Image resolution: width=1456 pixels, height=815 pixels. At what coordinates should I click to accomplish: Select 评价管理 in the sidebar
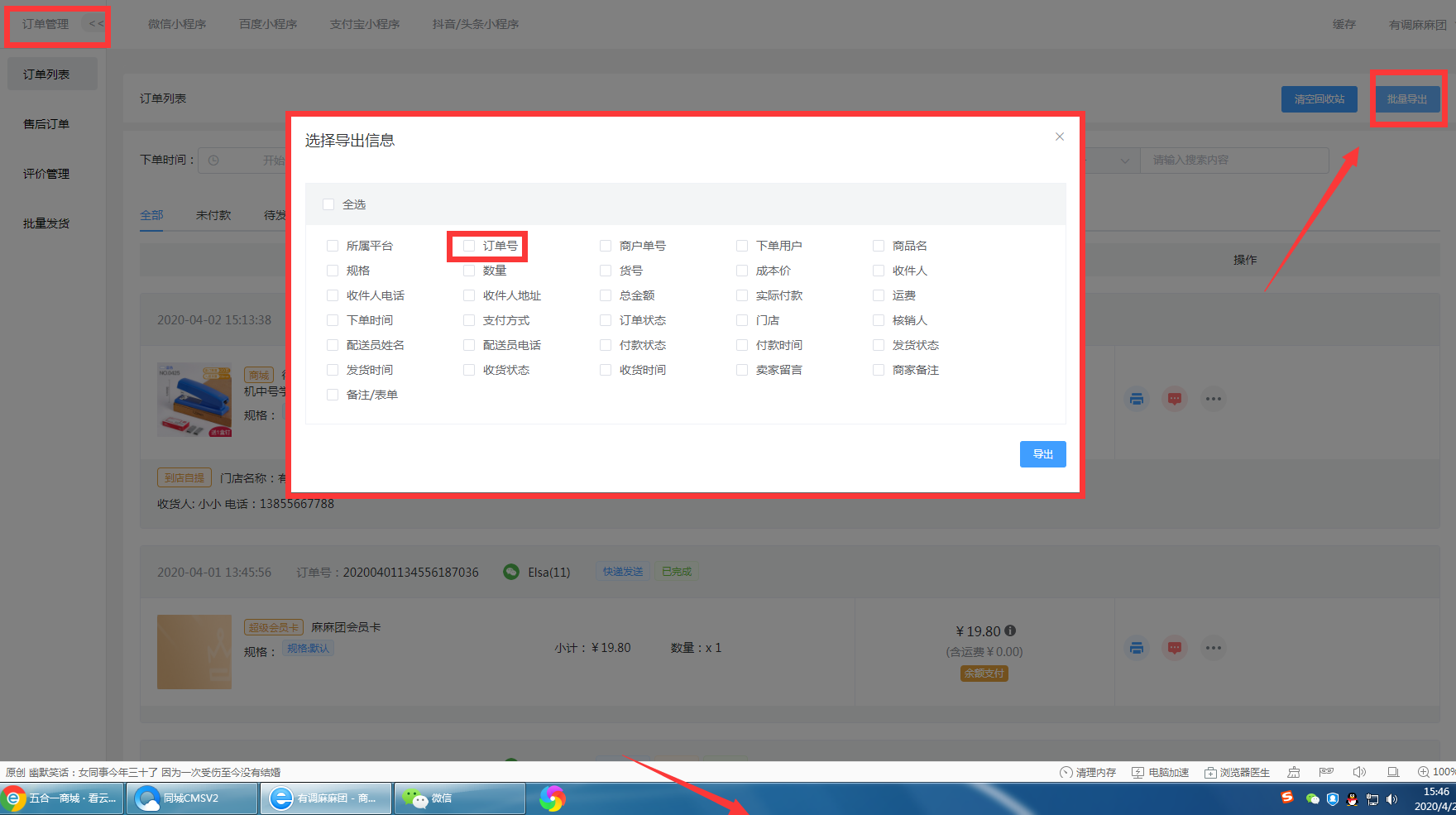click(x=46, y=174)
